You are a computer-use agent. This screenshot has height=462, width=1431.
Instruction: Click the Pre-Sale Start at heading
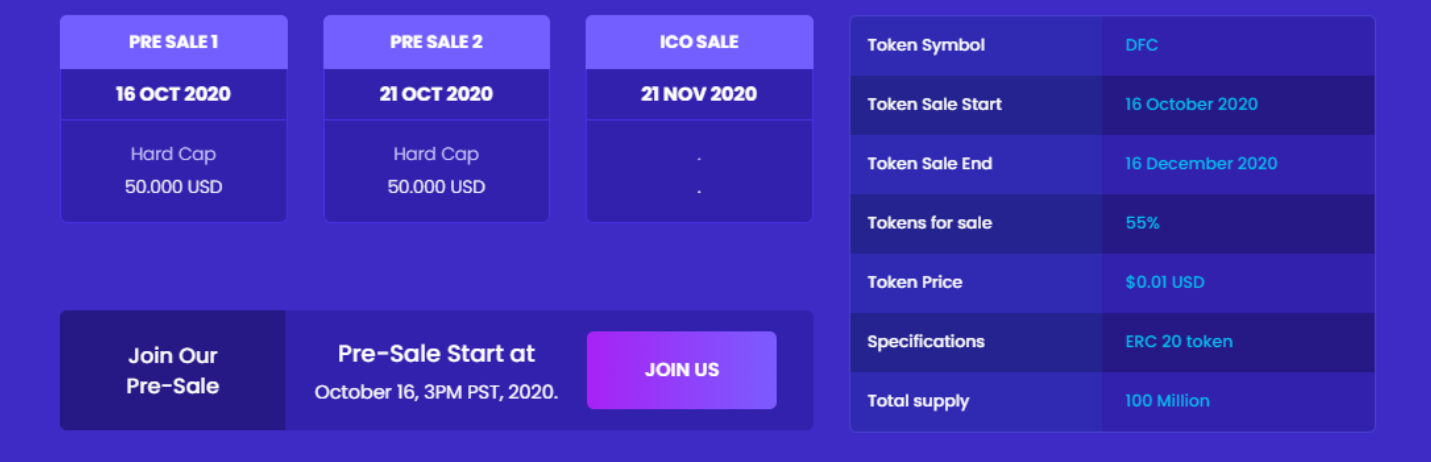click(x=436, y=353)
